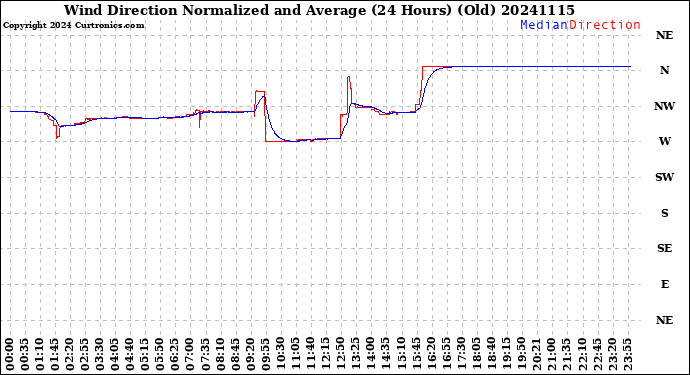Viewport: 690px width, 375px height.
Task: Click the 08:45 time axis label
Action: coord(235,355)
